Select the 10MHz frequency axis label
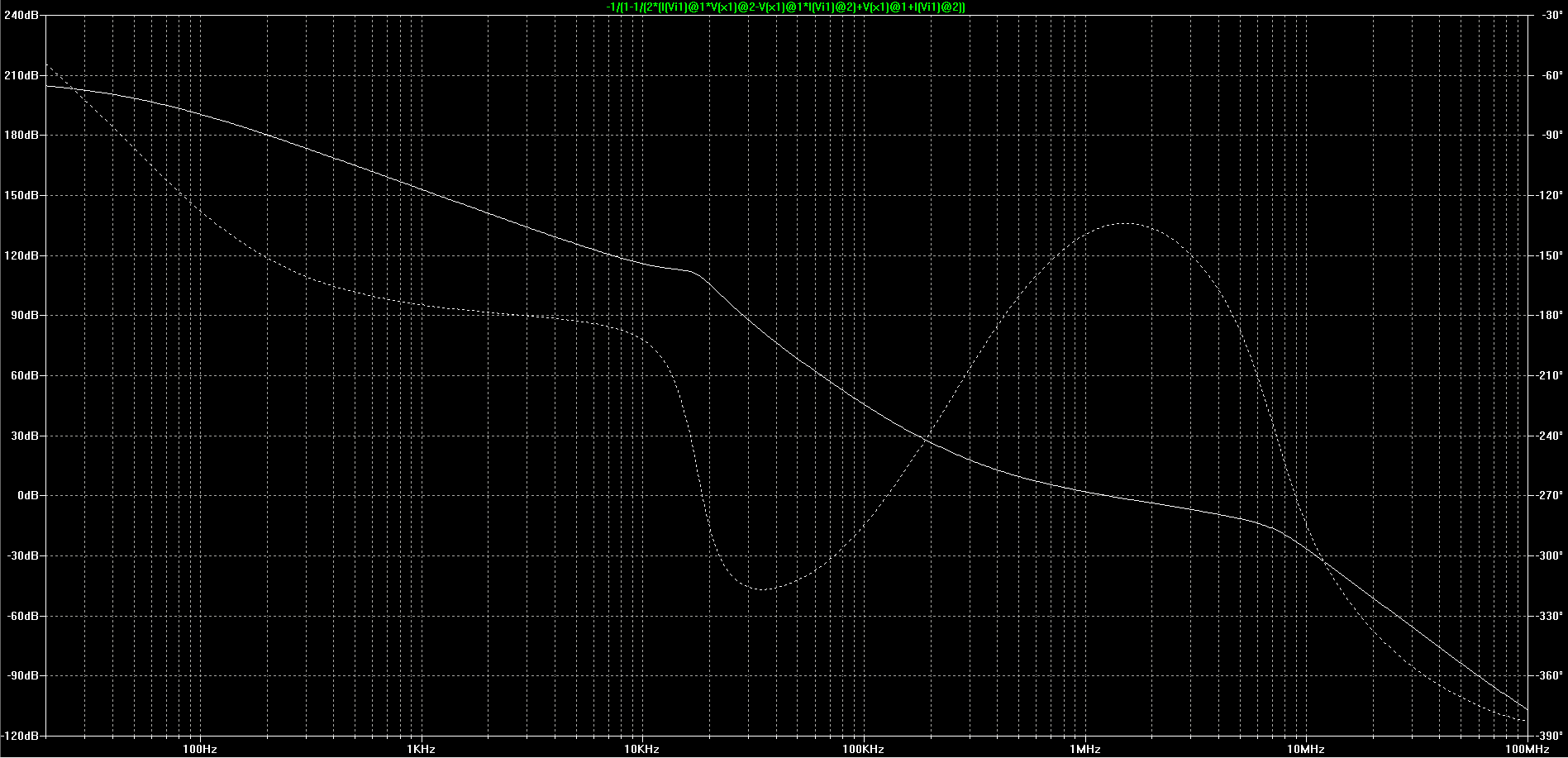The height and width of the screenshot is (758, 1568). point(1306,750)
